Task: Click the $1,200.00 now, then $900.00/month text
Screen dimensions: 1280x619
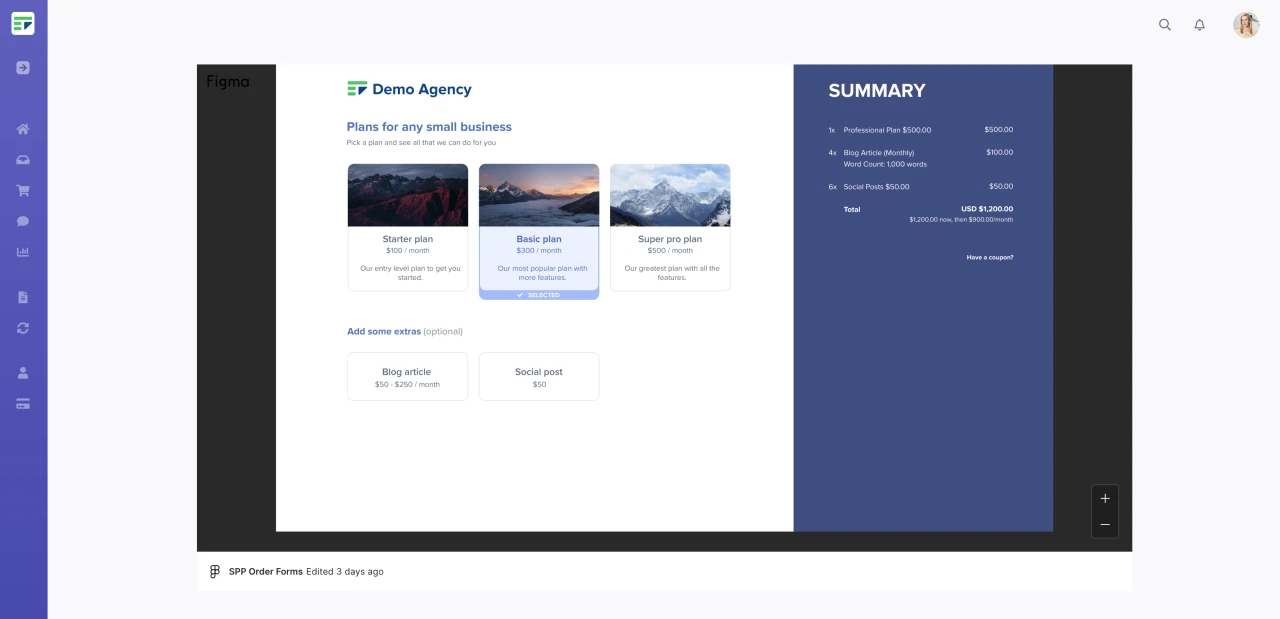Action: [x=961, y=219]
